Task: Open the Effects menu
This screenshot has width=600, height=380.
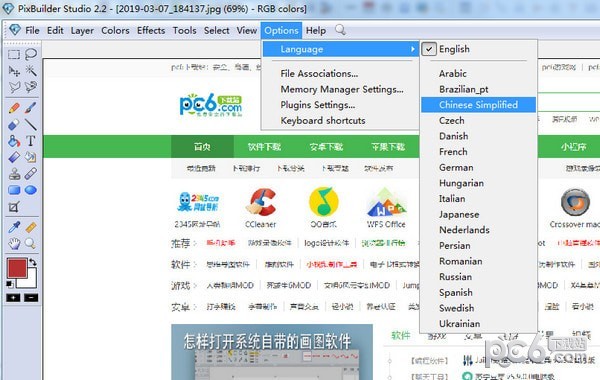Action: [151, 30]
